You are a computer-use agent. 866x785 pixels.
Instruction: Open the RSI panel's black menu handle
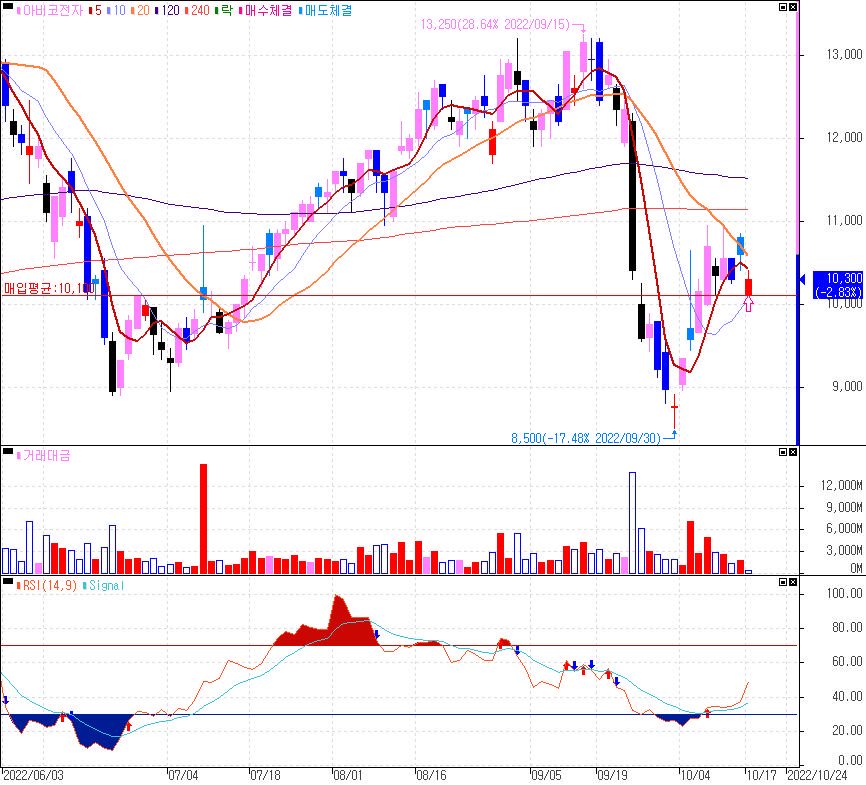pyautogui.click(x=8, y=581)
